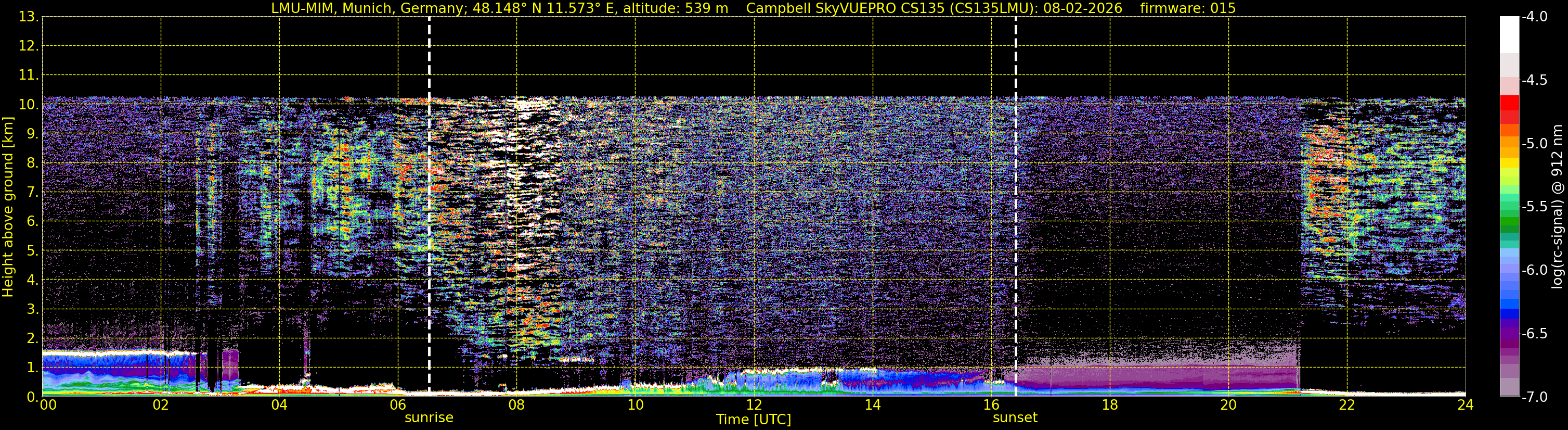Image resolution: width=1568 pixels, height=430 pixels.
Task: Click the '02' time axis tick label
Action: (x=161, y=405)
